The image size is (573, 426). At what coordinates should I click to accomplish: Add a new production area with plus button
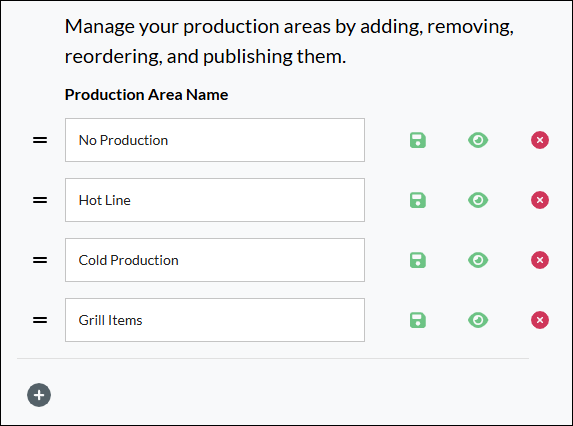[x=39, y=395]
